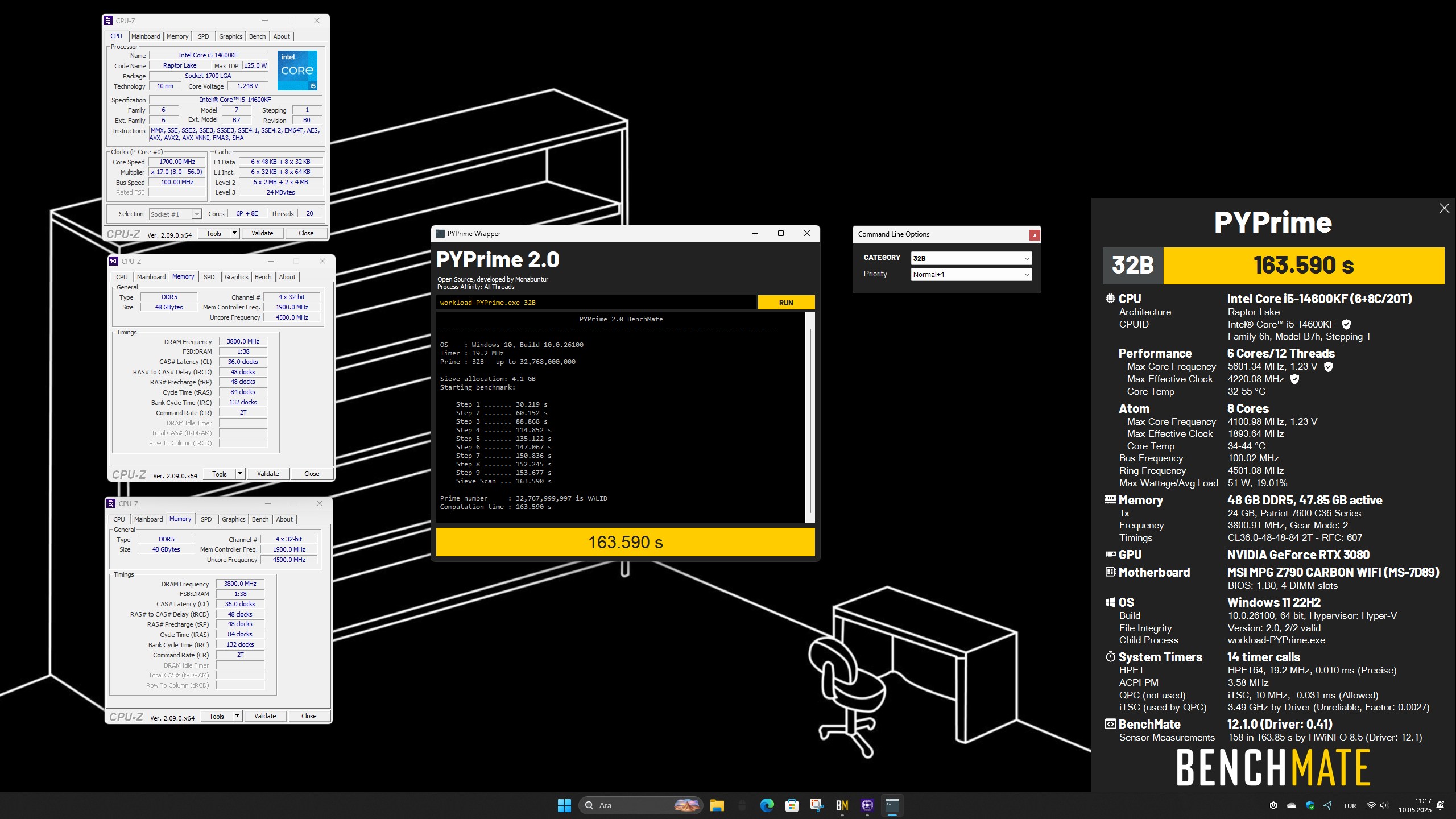Click the Close button in the middle CPU-Z window
The image size is (1456, 819).
(x=312, y=474)
